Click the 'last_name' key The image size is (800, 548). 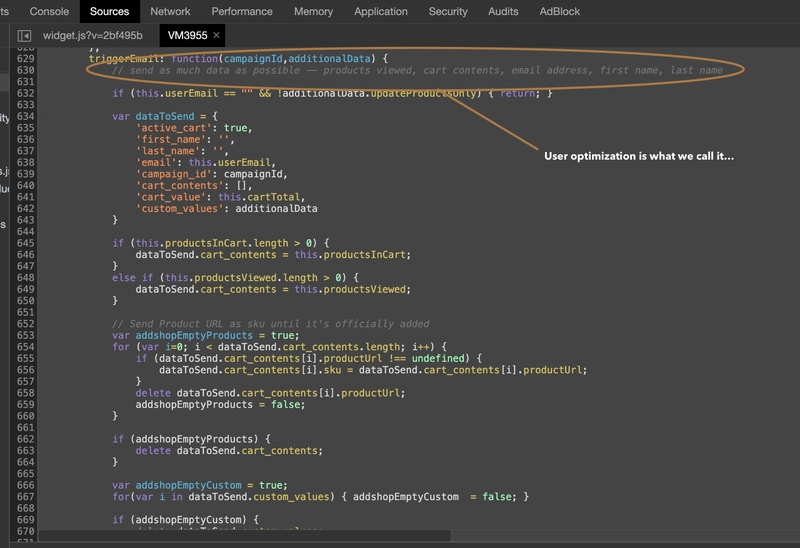coord(168,151)
